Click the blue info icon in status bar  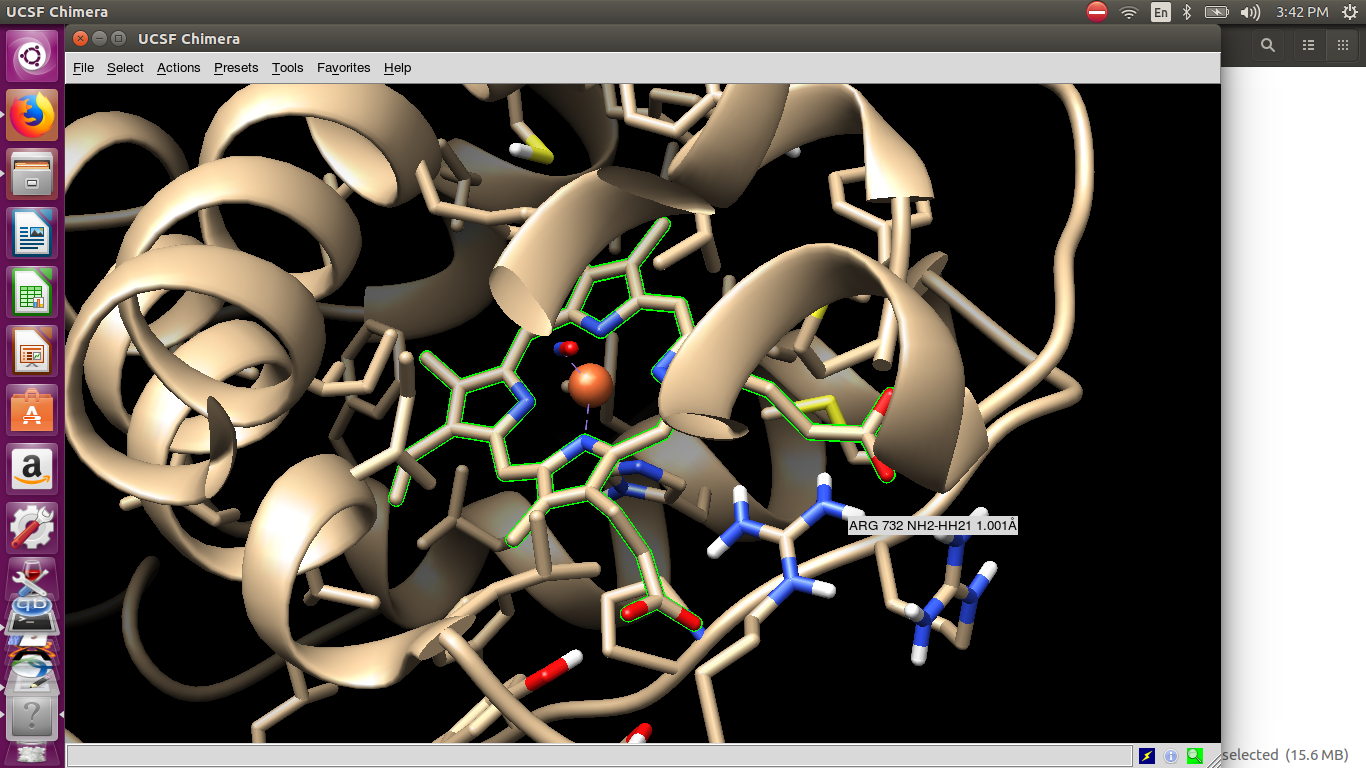(1171, 756)
